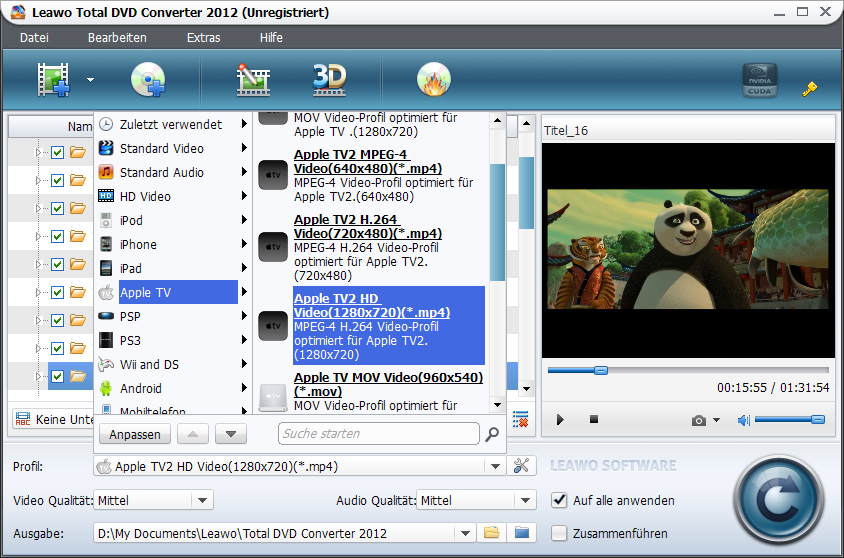Select the Standard Video category

[x=173, y=148]
